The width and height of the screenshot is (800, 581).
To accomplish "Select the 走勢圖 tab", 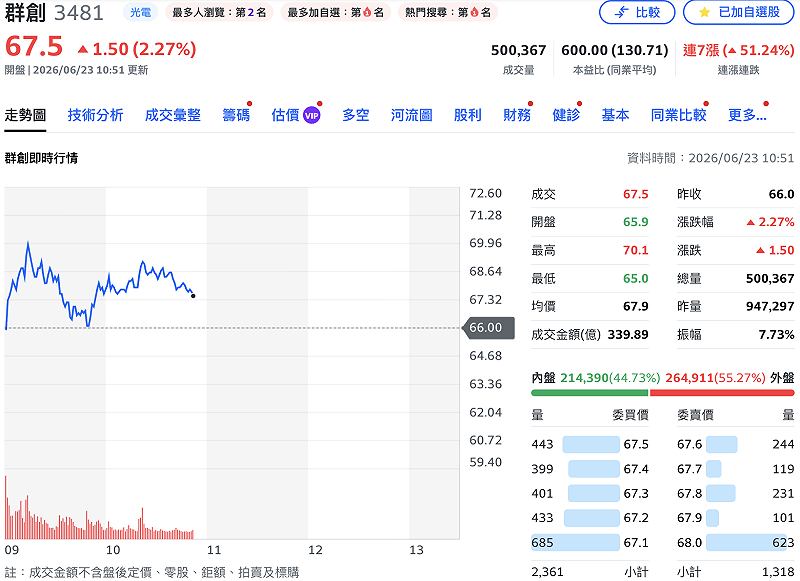I will coord(25,115).
